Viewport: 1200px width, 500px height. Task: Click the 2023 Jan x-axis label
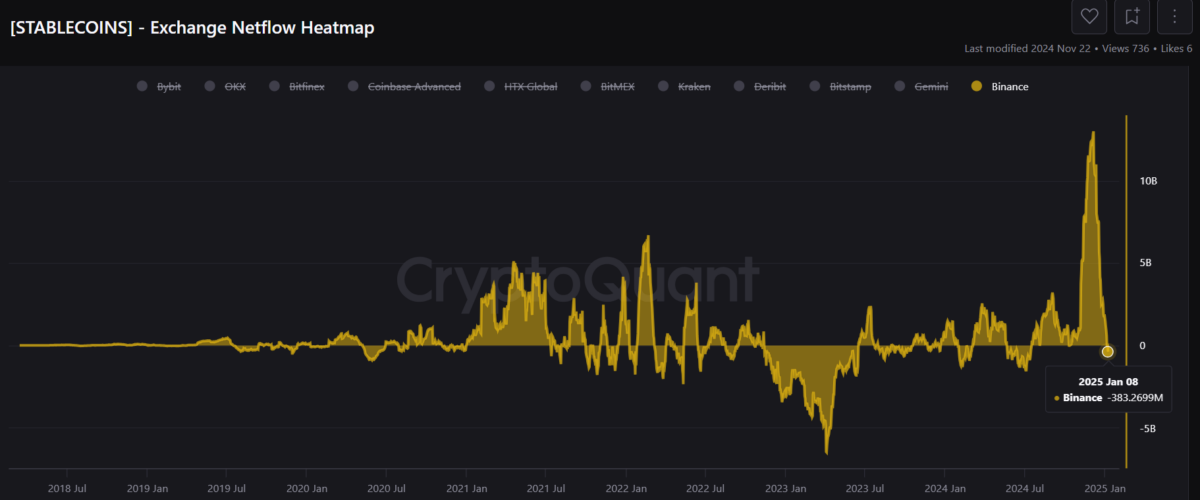[785, 489]
